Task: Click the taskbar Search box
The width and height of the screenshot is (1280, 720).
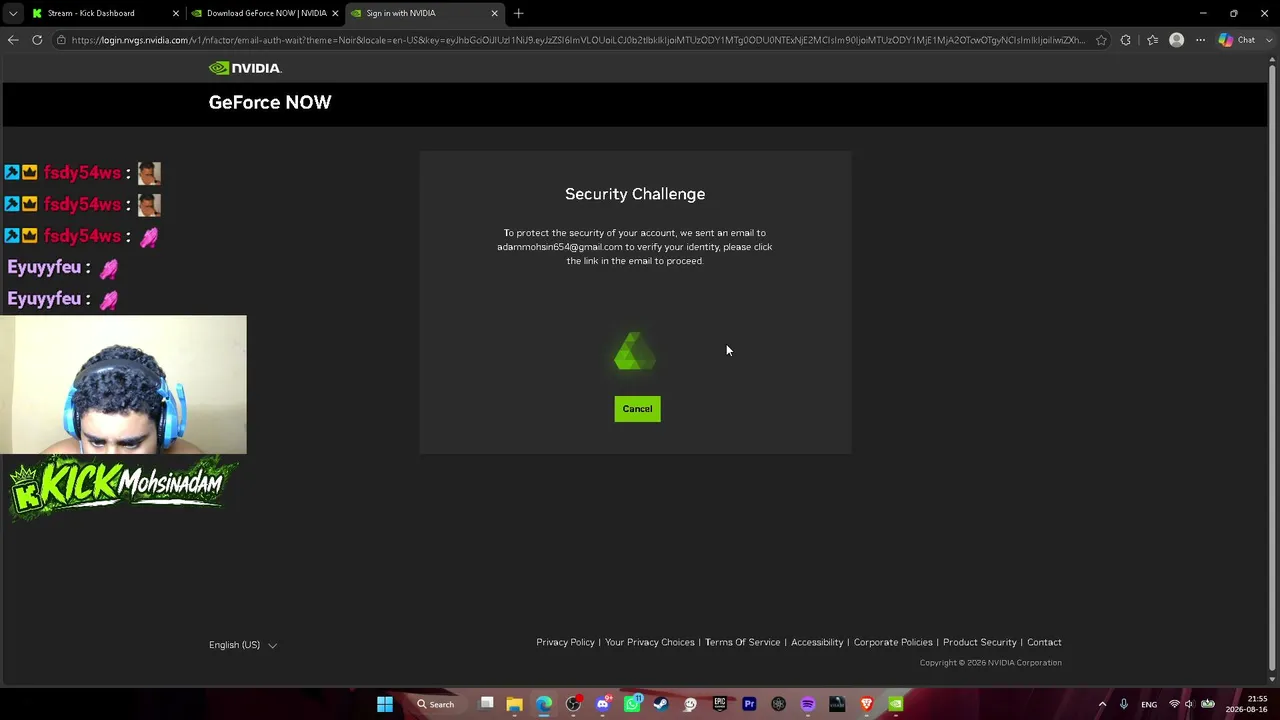Action: click(437, 704)
